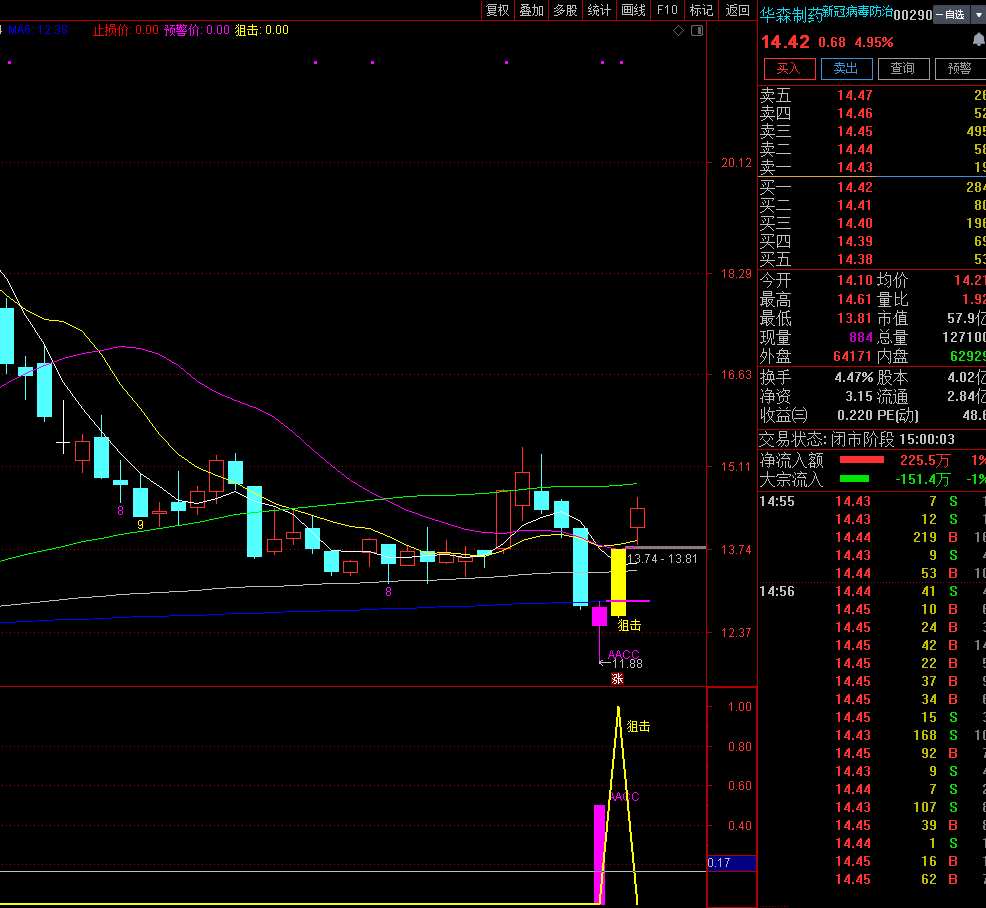Screen dimensions: 986x908
Task: Click the 卖出 sell button
Action: coord(846,69)
